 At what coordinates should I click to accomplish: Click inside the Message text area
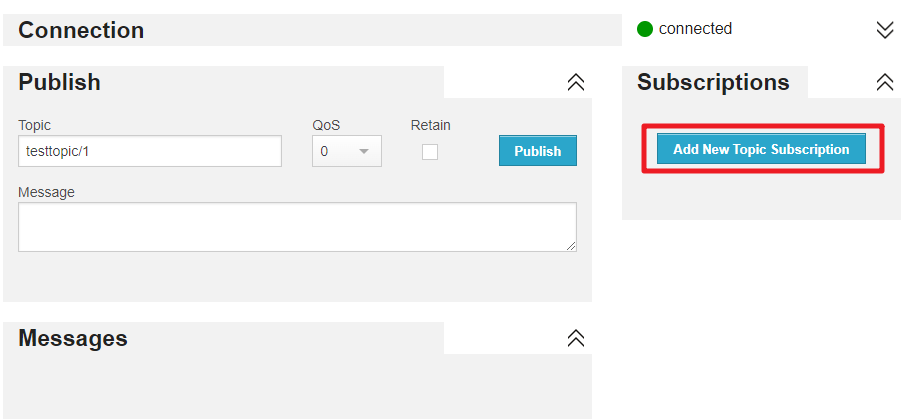pos(297,227)
